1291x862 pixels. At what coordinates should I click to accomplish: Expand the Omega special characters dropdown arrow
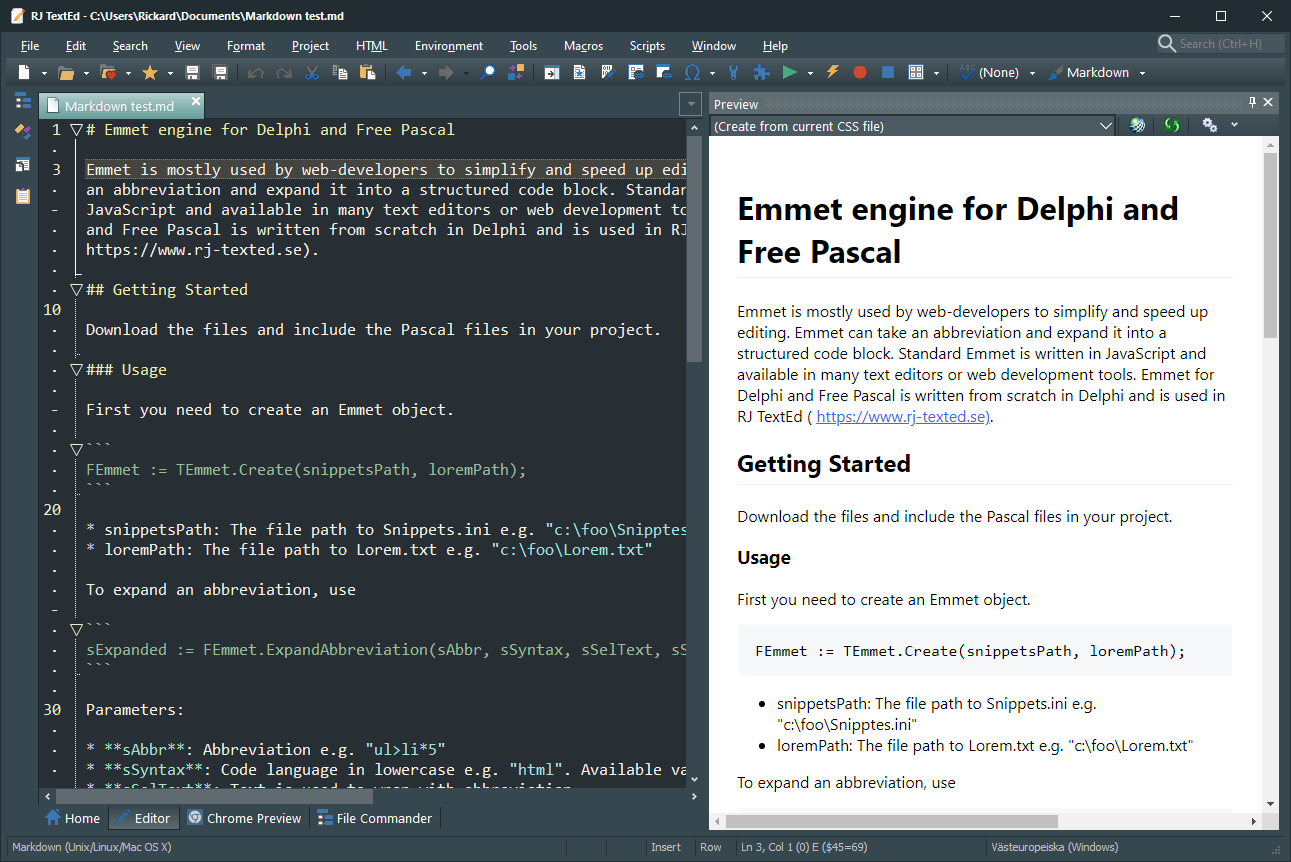click(712, 73)
